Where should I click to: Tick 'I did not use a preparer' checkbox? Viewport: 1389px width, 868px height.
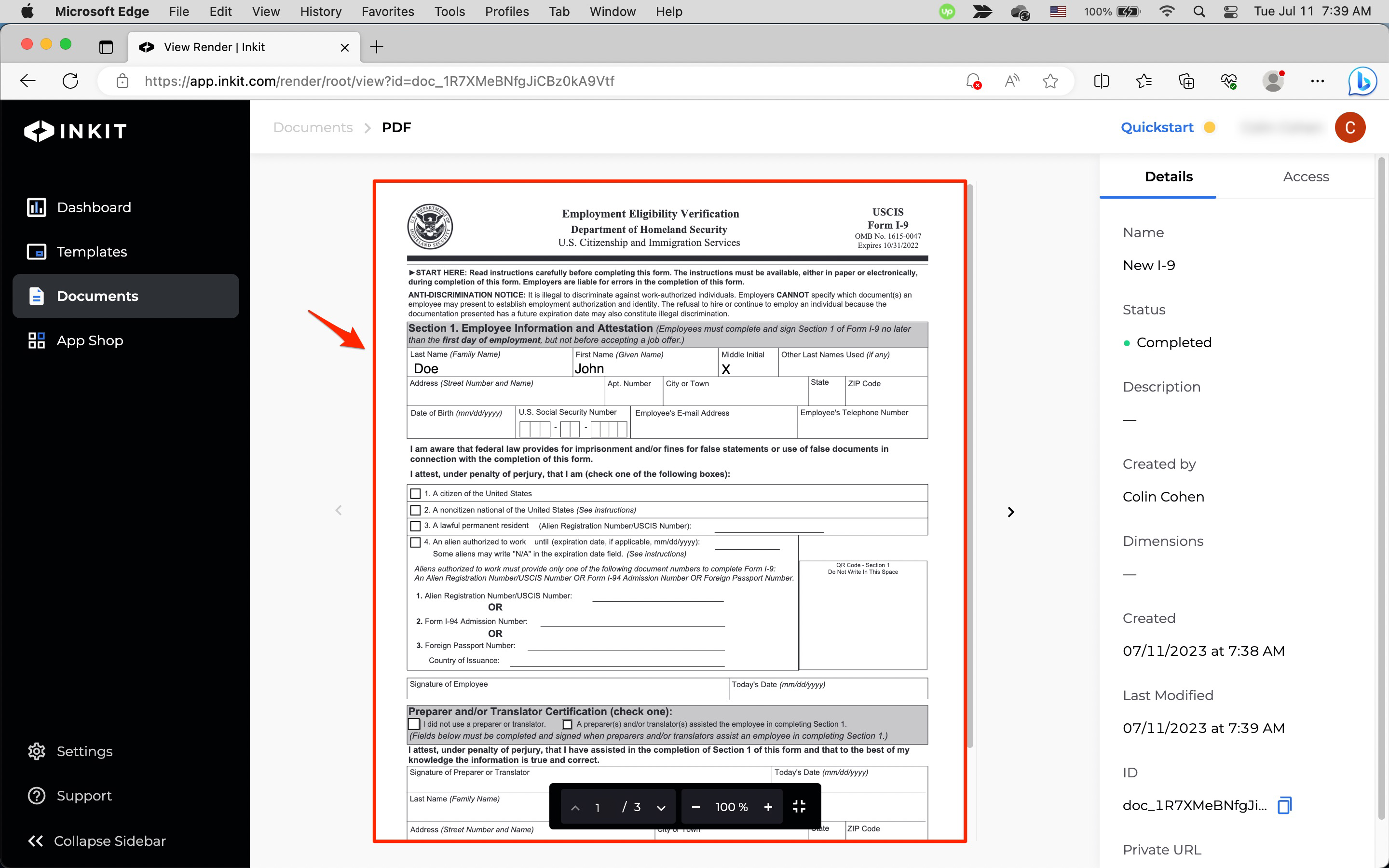pyautogui.click(x=414, y=724)
